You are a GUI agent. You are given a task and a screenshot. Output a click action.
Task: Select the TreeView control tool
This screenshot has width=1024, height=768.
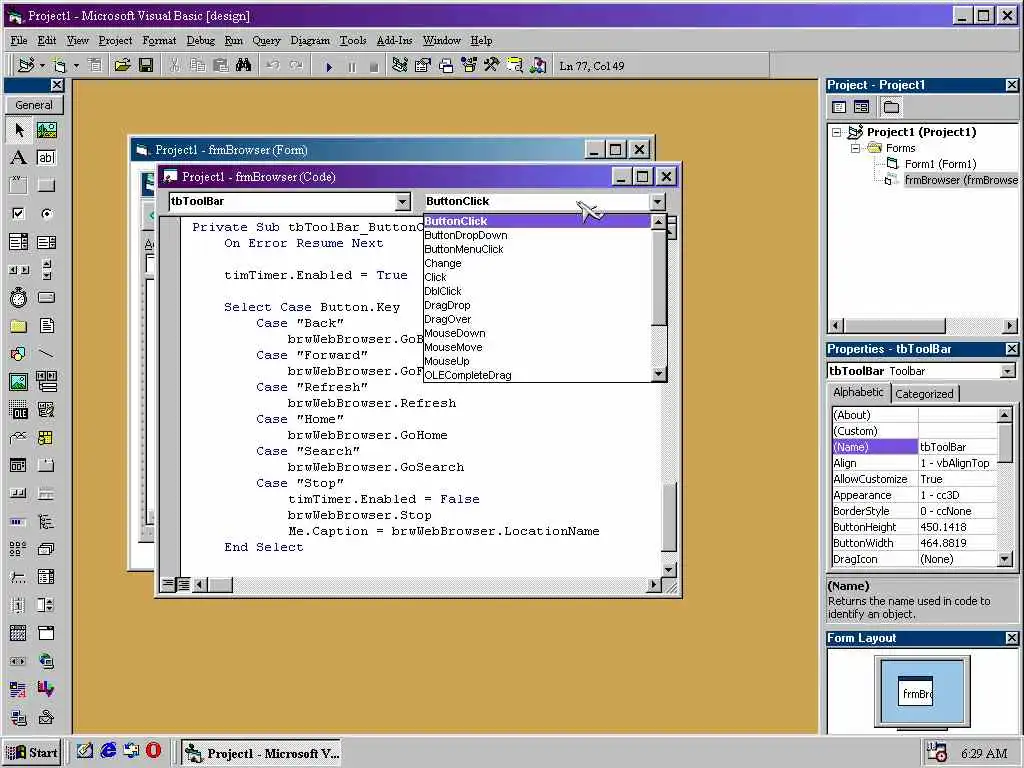click(x=46, y=521)
